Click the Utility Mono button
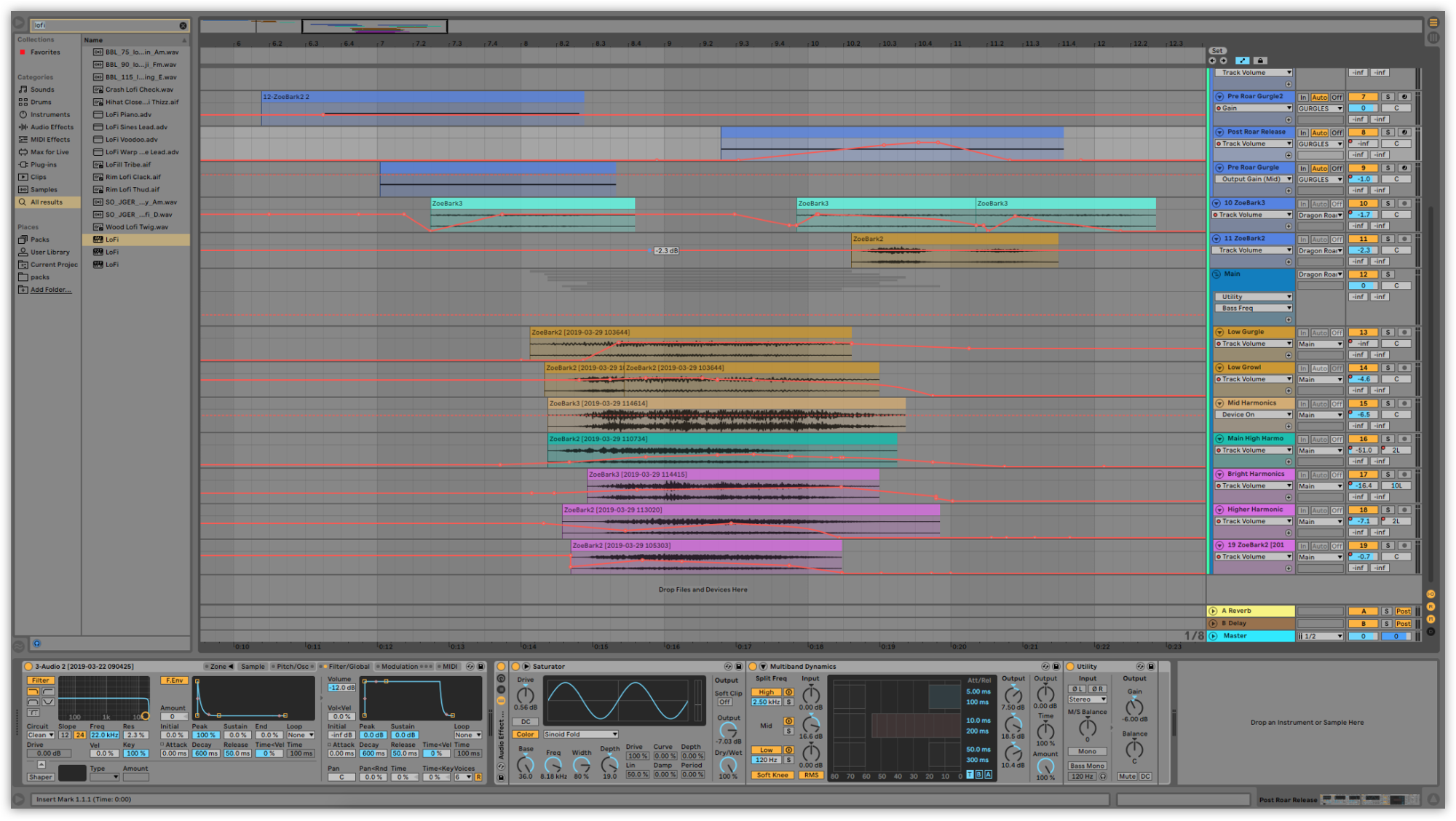Image resolution: width=1456 pixels, height=821 pixels. coord(1088,751)
